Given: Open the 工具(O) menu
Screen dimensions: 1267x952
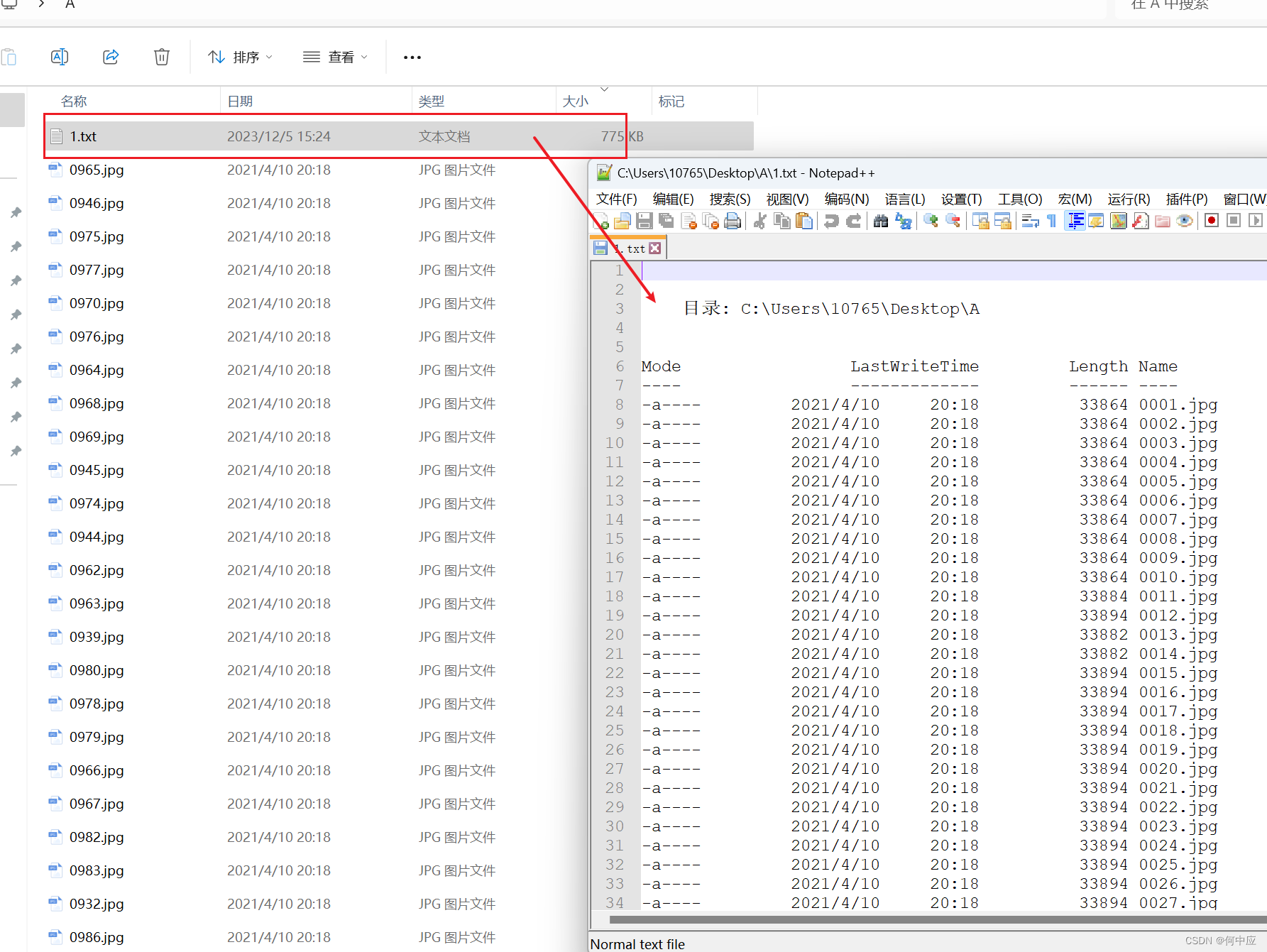Looking at the screenshot, I should point(1019,199).
